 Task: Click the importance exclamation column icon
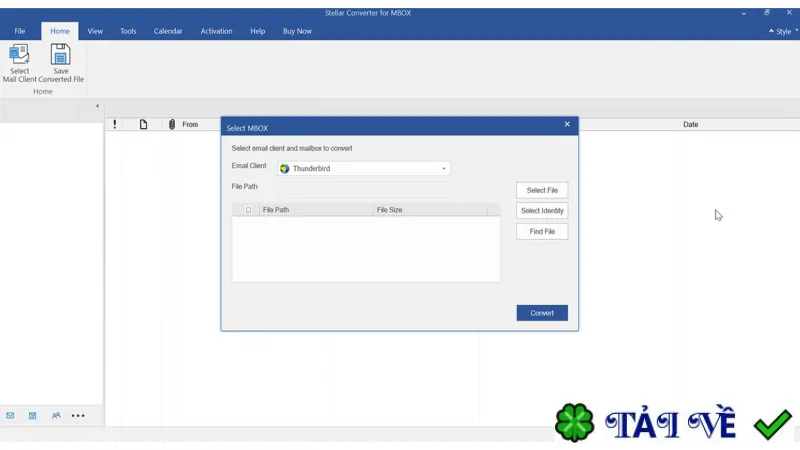(x=115, y=124)
